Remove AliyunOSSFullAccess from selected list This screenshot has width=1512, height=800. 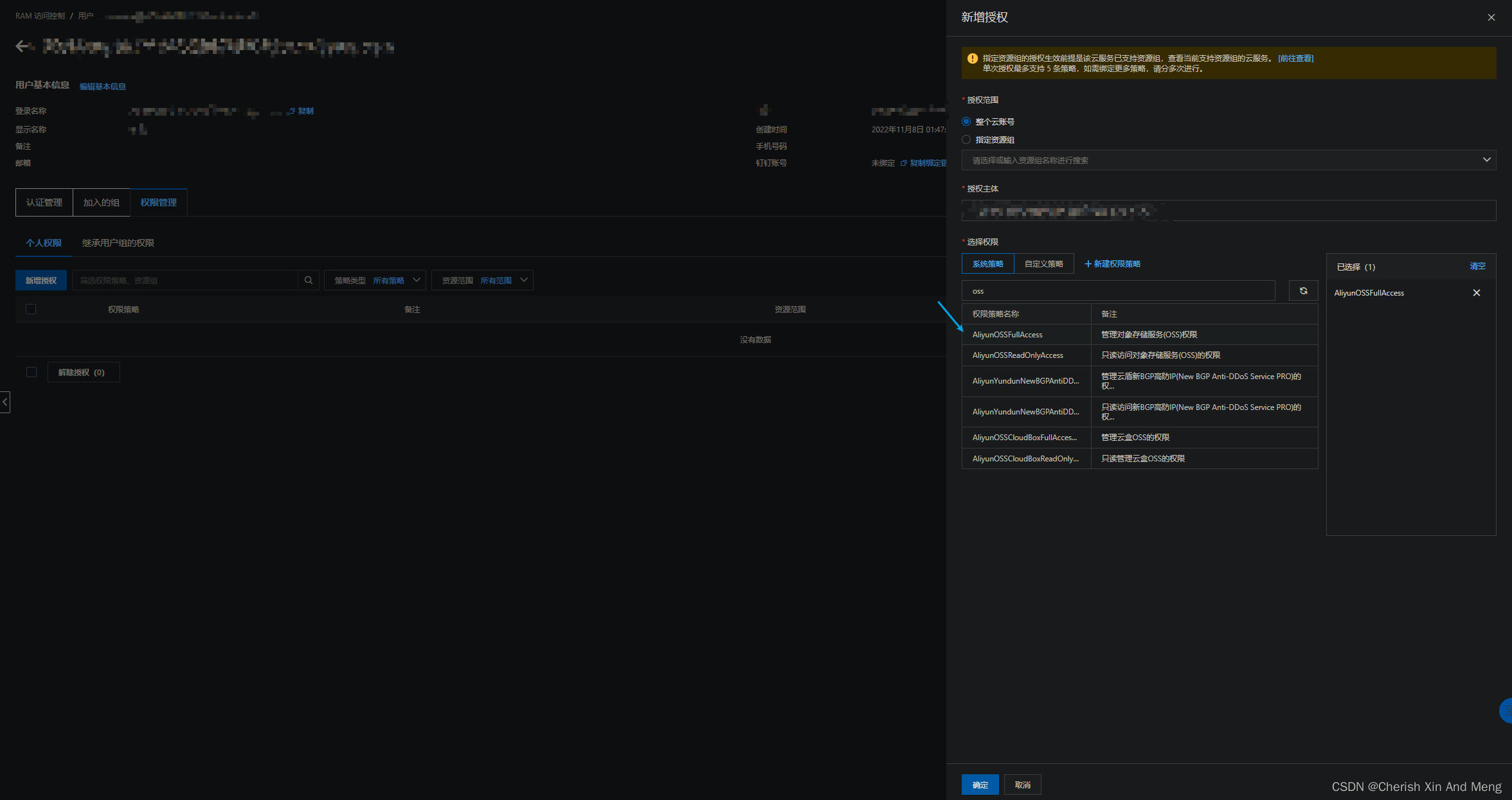1476,293
